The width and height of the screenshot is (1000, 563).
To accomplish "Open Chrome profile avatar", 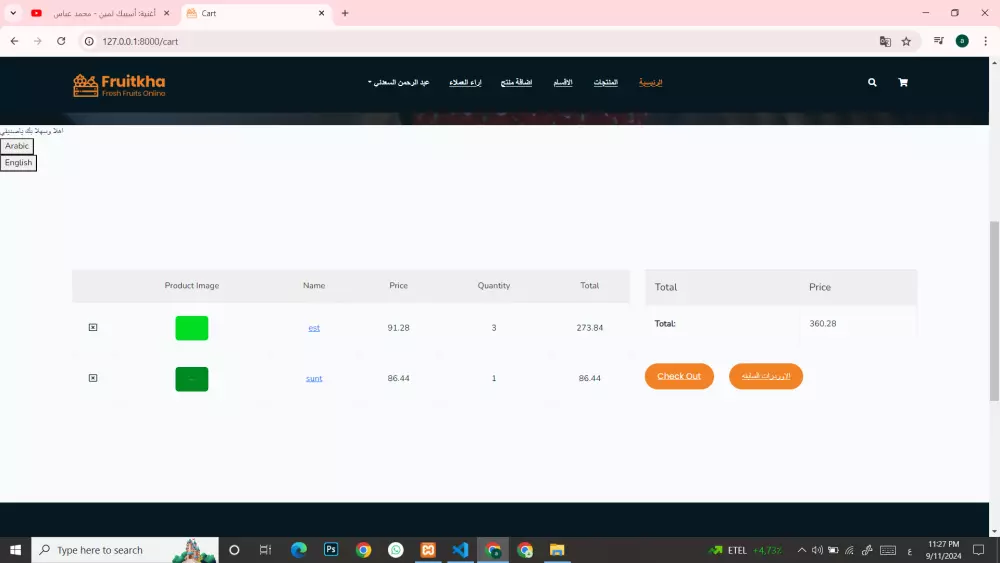I will click(x=962, y=41).
